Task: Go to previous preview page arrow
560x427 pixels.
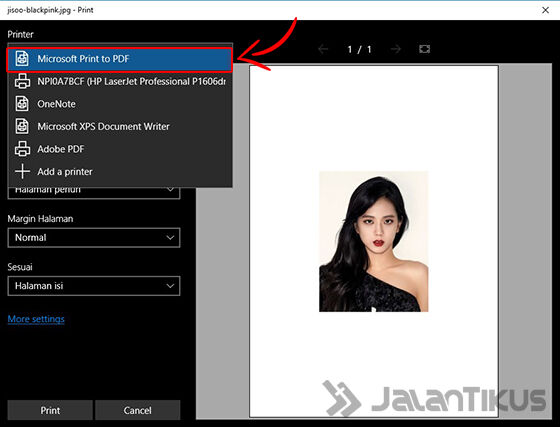Action: (x=323, y=49)
